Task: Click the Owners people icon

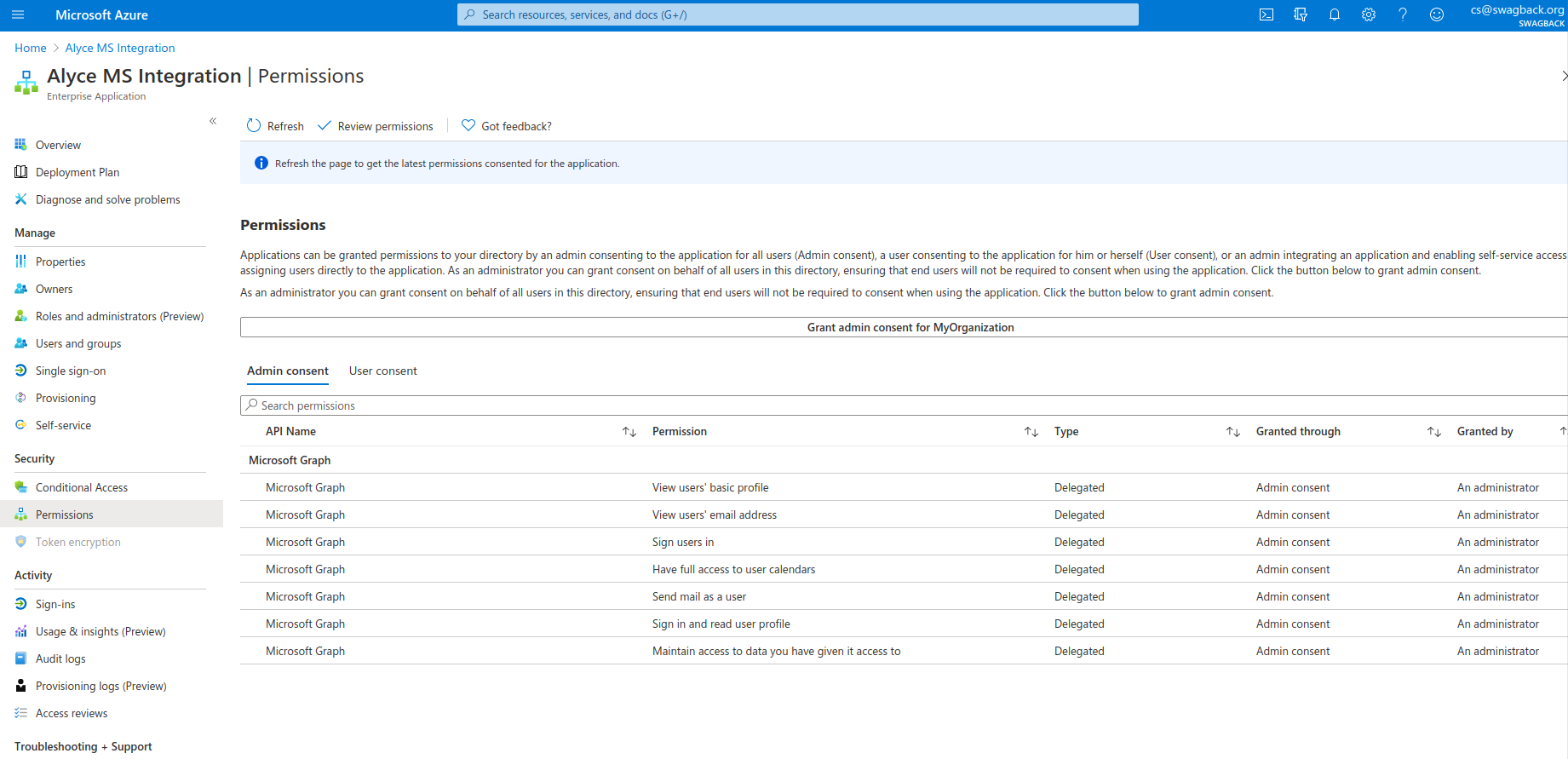Action: (21, 289)
